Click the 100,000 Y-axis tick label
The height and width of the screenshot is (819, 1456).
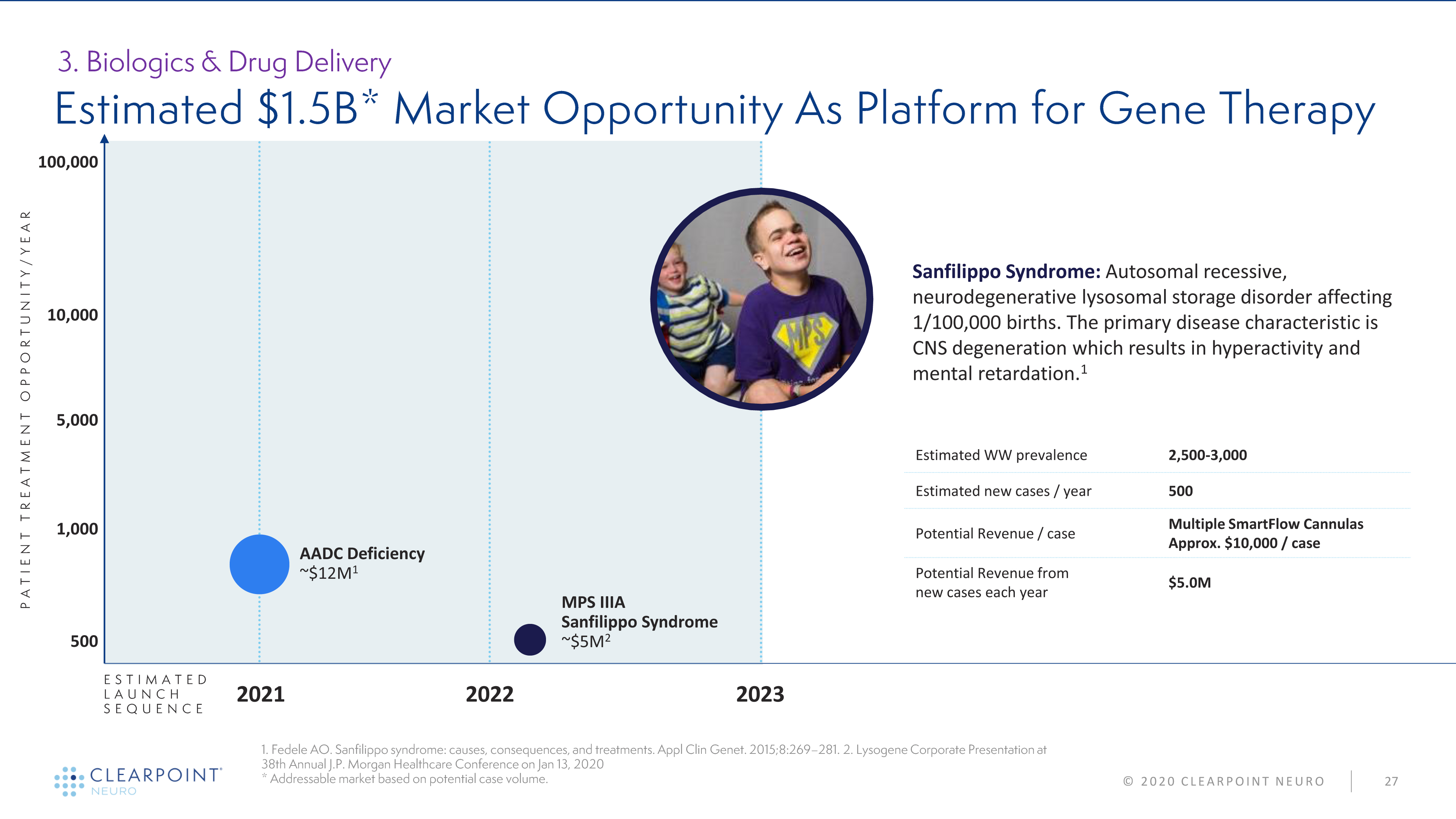(68, 162)
